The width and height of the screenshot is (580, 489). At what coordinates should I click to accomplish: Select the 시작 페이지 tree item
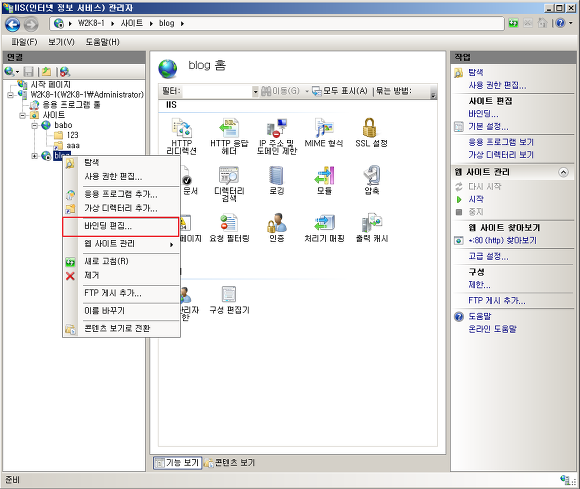(x=50, y=85)
